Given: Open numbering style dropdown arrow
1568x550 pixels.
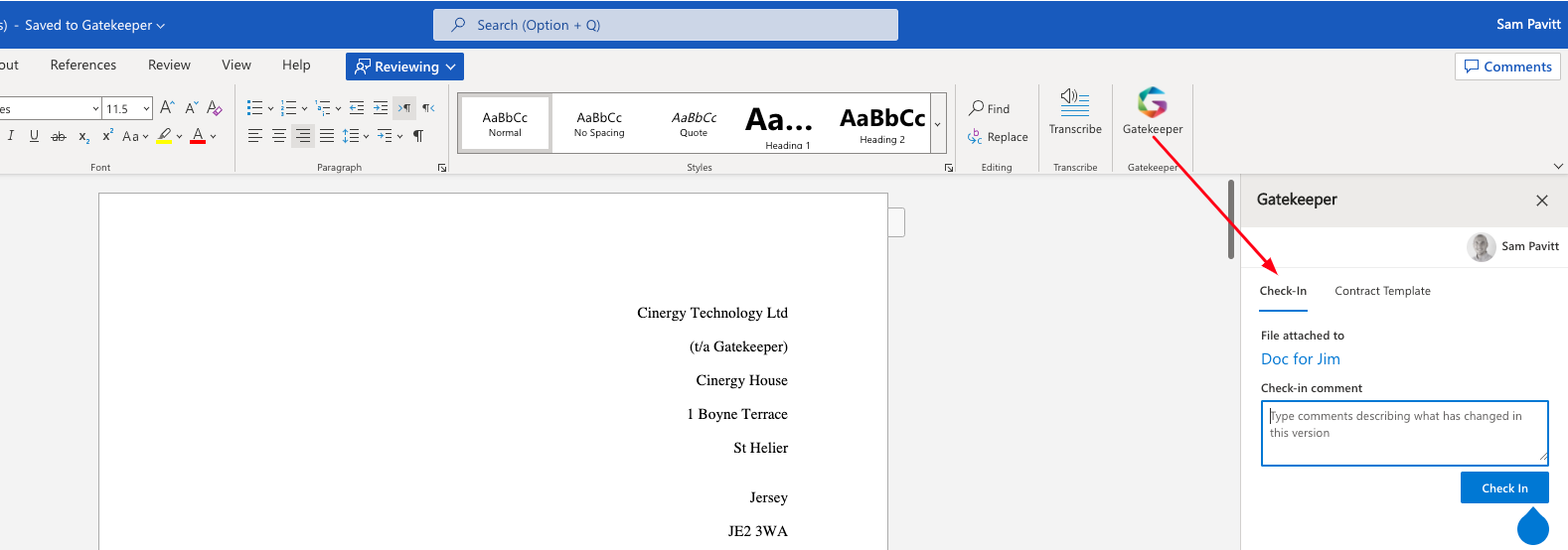Looking at the screenshot, I should 304,107.
